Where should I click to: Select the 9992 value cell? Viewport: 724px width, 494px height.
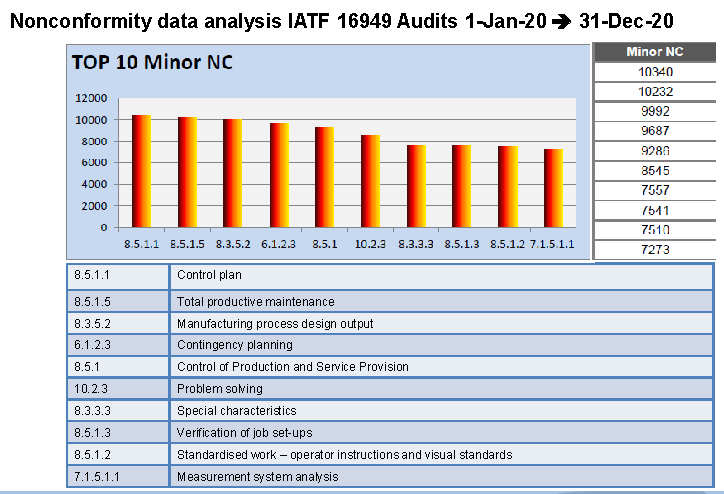click(655, 111)
